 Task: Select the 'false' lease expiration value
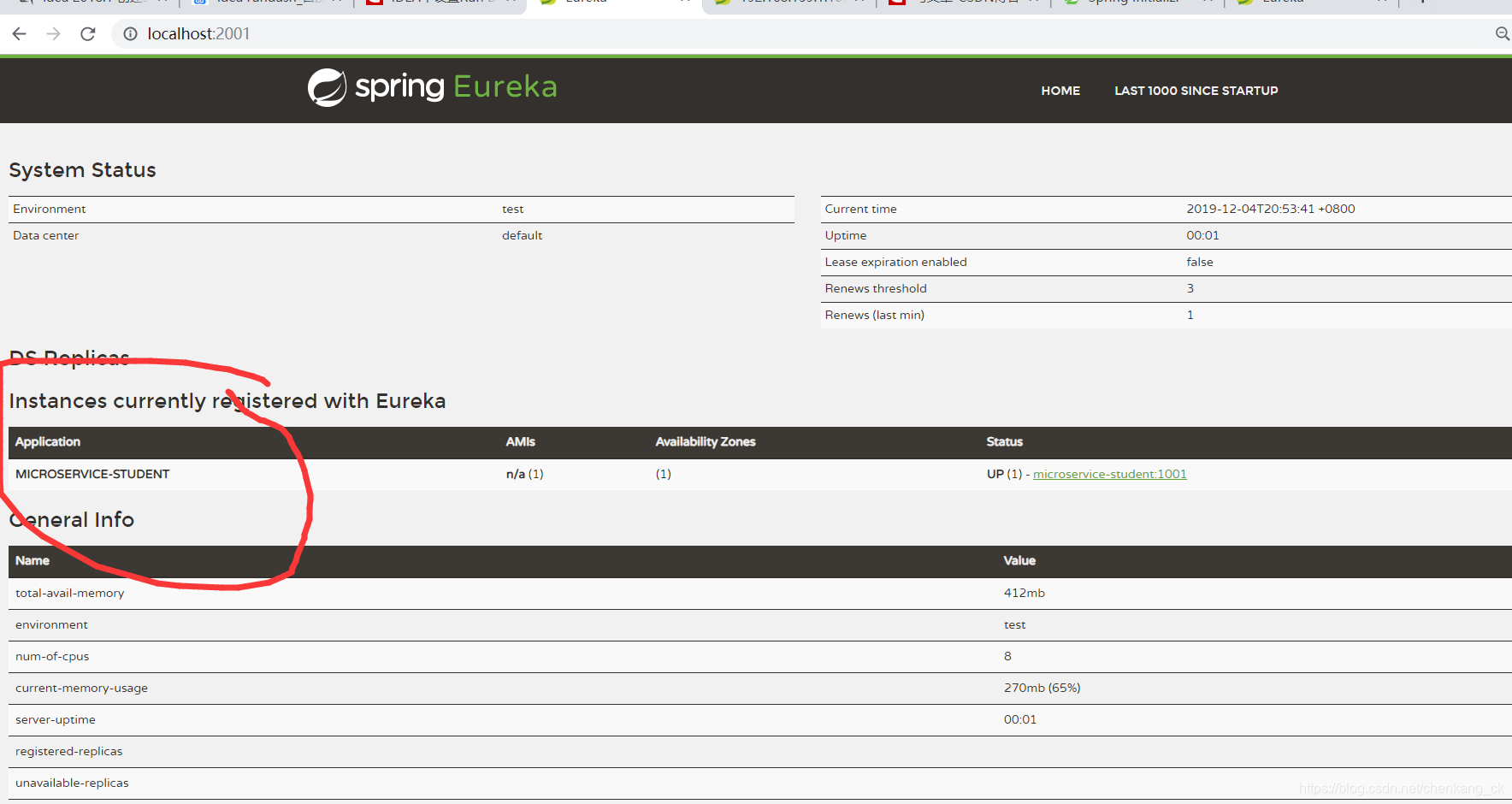point(1199,262)
